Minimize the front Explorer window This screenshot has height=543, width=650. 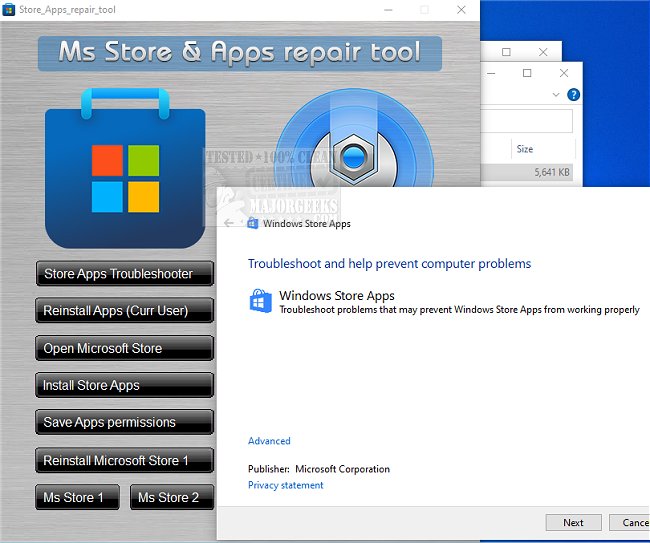pyautogui.click(x=491, y=73)
